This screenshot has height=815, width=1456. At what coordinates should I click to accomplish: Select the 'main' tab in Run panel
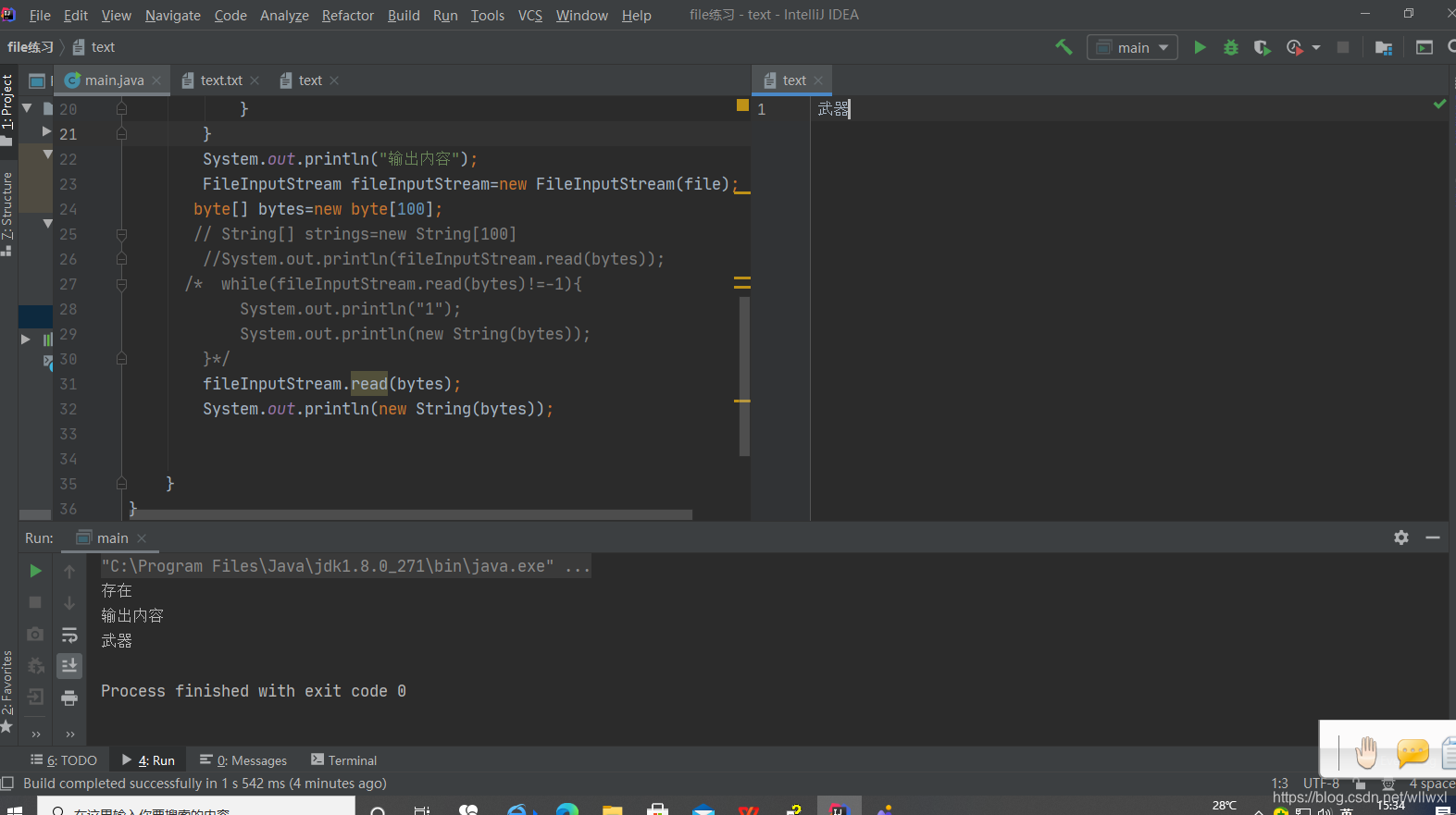point(112,537)
